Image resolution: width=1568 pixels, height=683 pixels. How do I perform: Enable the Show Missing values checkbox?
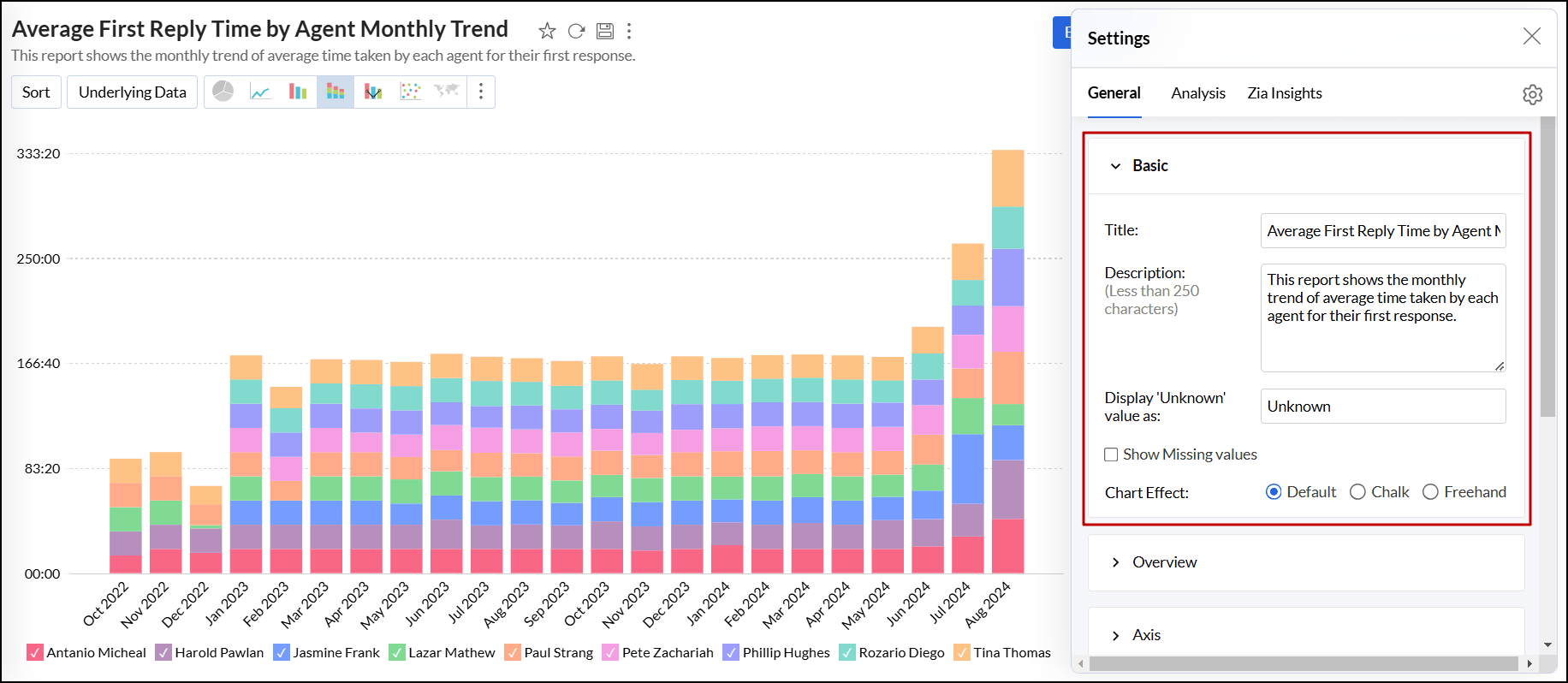click(x=1111, y=454)
